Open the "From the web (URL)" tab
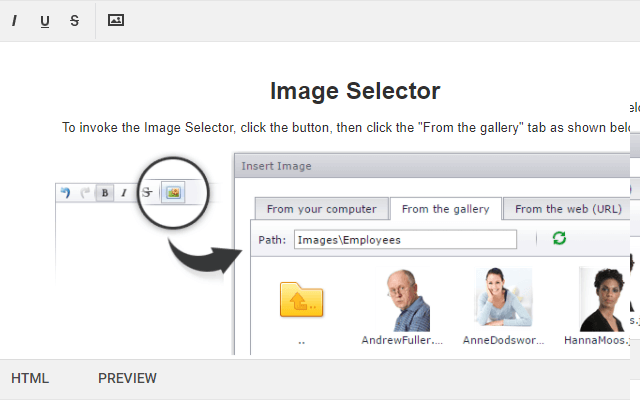Screen dimensions: 640x400 [568, 209]
